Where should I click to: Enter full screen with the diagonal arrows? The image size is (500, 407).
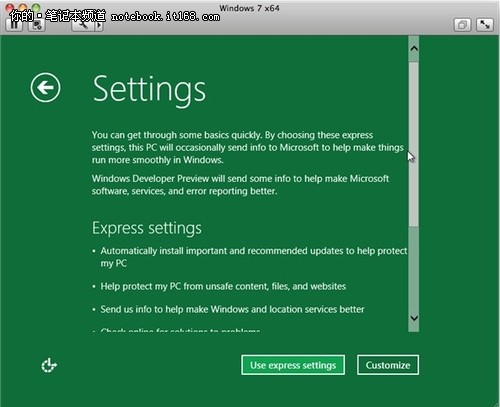485,25
